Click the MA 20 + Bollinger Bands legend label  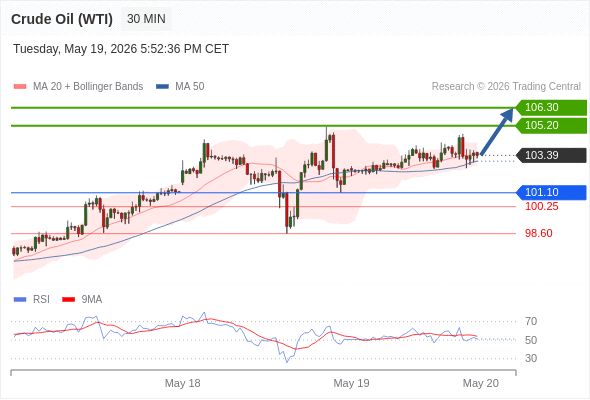pos(88,87)
